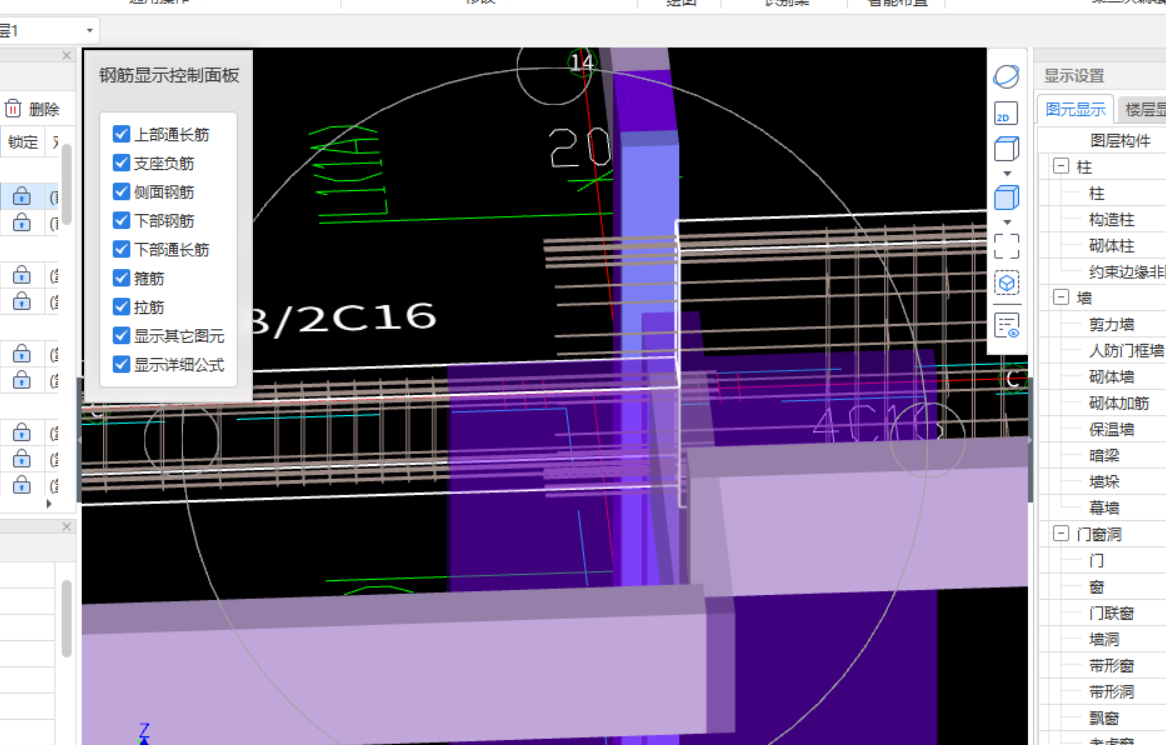Click the 钢筋显示控制面板 panel title
This screenshot has width=1166, height=745.
tap(169, 75)
